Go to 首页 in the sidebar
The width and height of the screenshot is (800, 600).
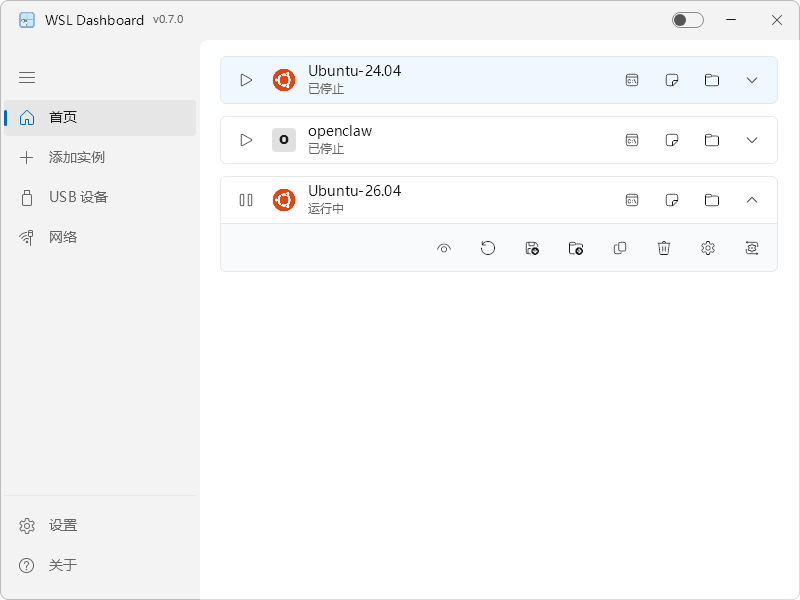click(100, 117)
